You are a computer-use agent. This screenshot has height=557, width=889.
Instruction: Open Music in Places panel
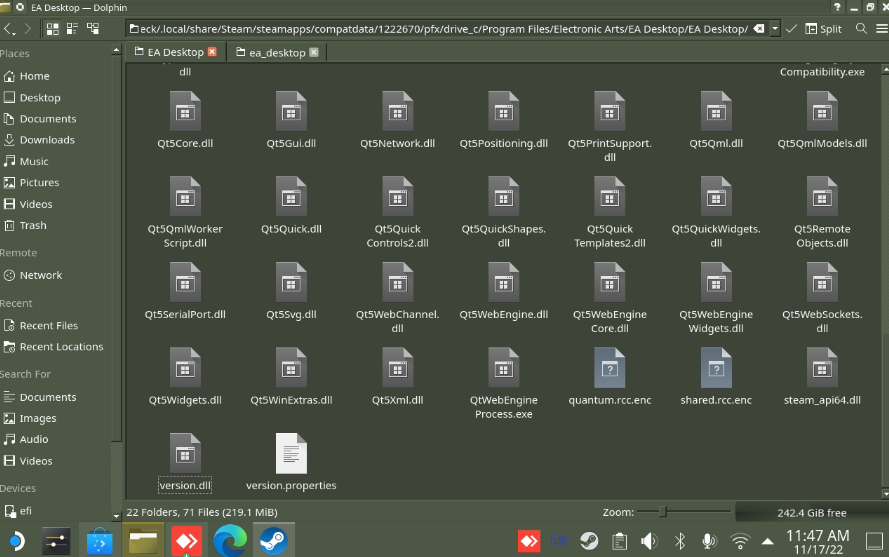click(x=34, y=161)
